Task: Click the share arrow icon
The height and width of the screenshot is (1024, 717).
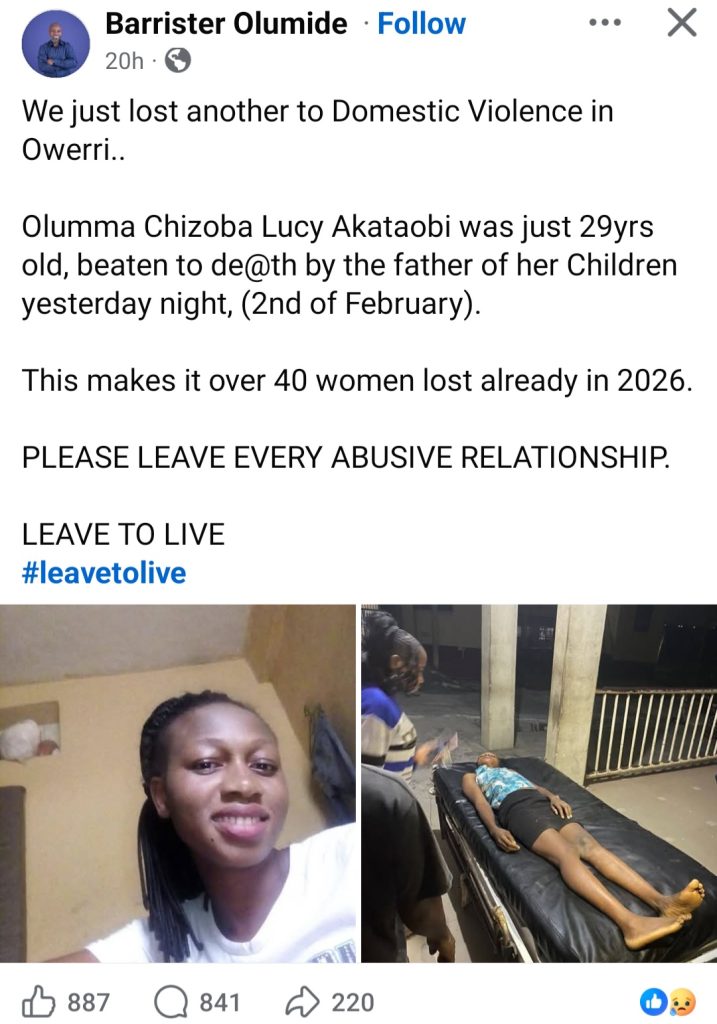Action: click(302, 1001)
